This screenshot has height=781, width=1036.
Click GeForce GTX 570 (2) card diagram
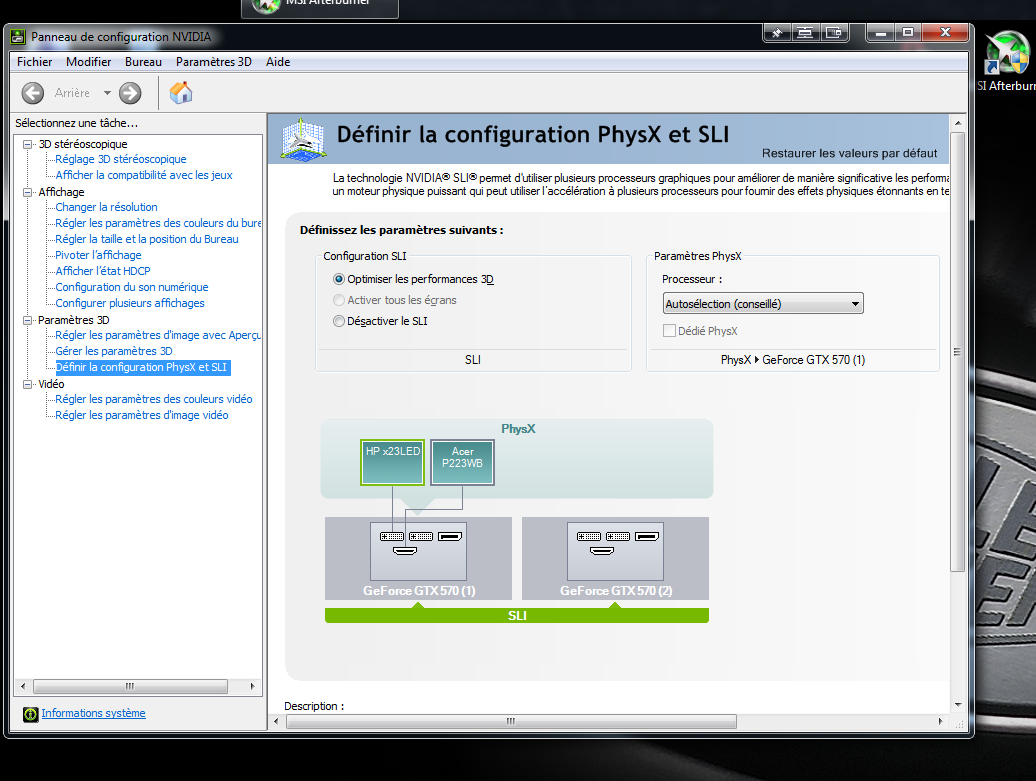(x=615, y=558)
